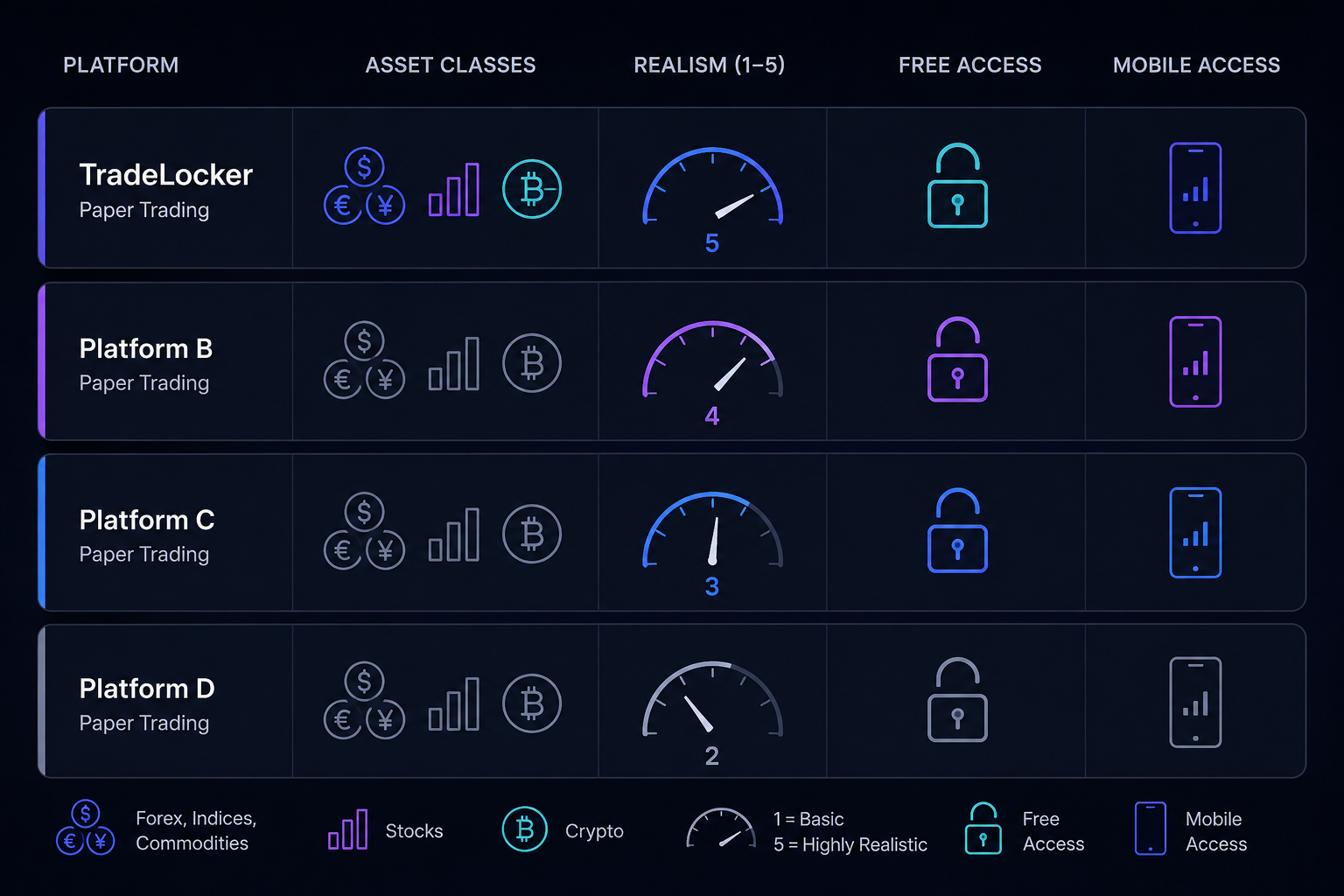Click the Platform C forex currencies icon
The image size is (1344, 896).
coord(364,531)
